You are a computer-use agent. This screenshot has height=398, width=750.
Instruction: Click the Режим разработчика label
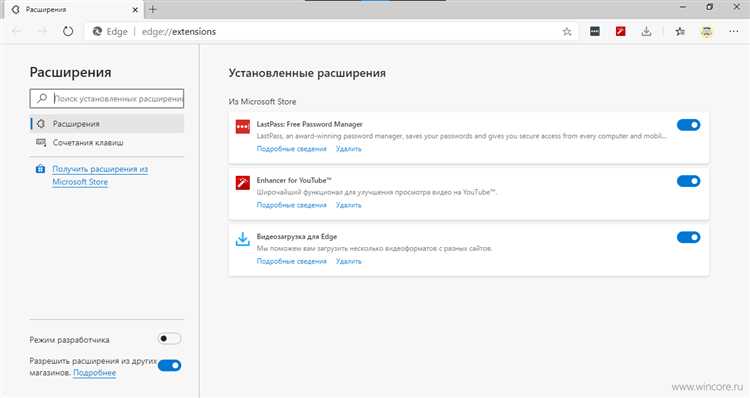(69, 340)
